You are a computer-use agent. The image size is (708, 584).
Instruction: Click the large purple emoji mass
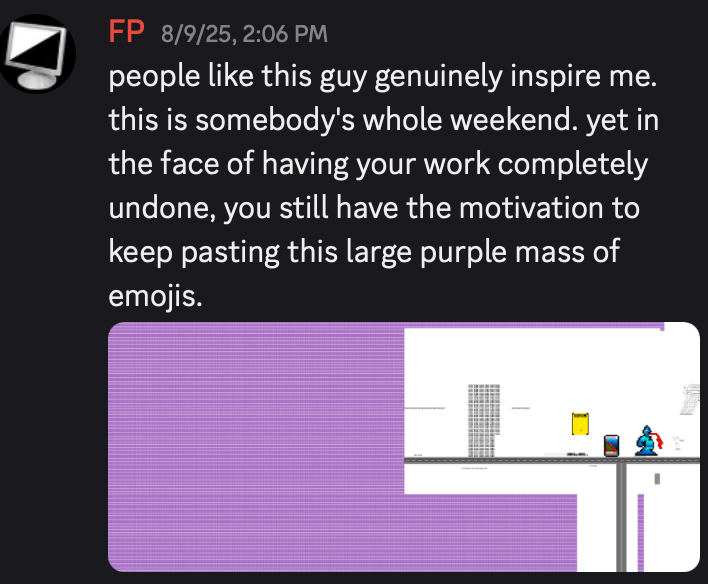point(250,450)
